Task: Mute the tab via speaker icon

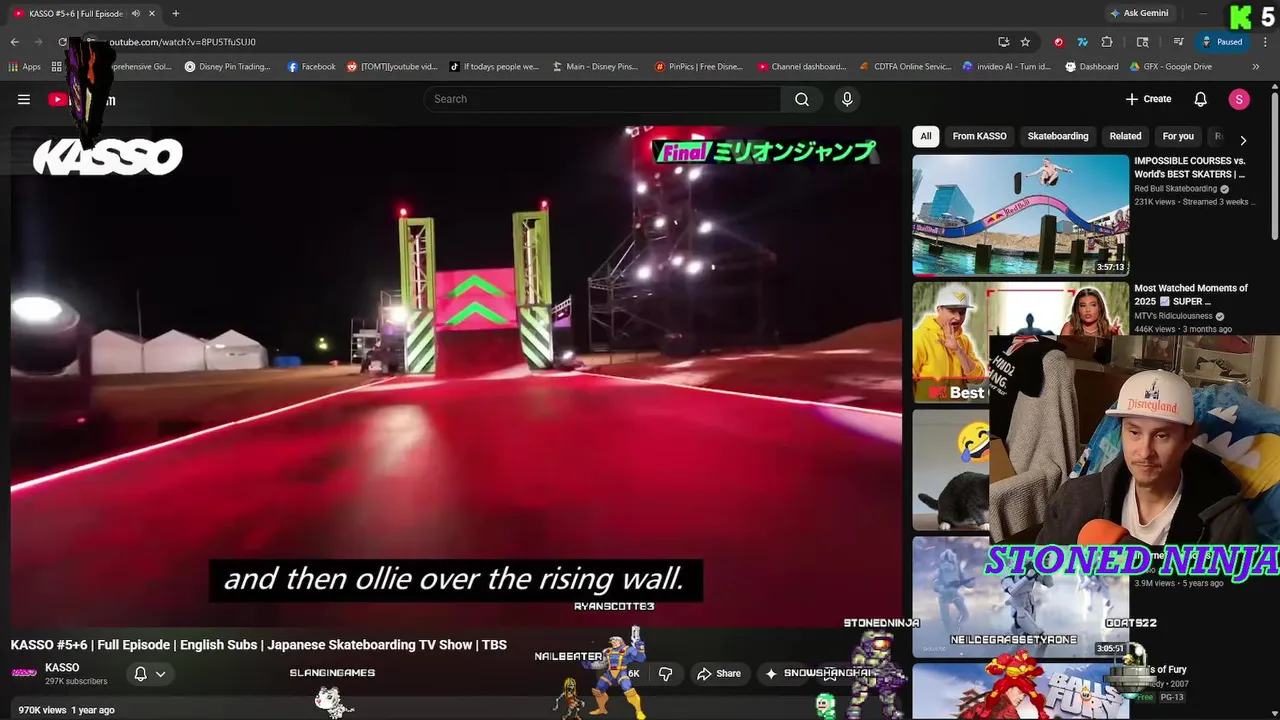Action: click(x=135, y=13)
